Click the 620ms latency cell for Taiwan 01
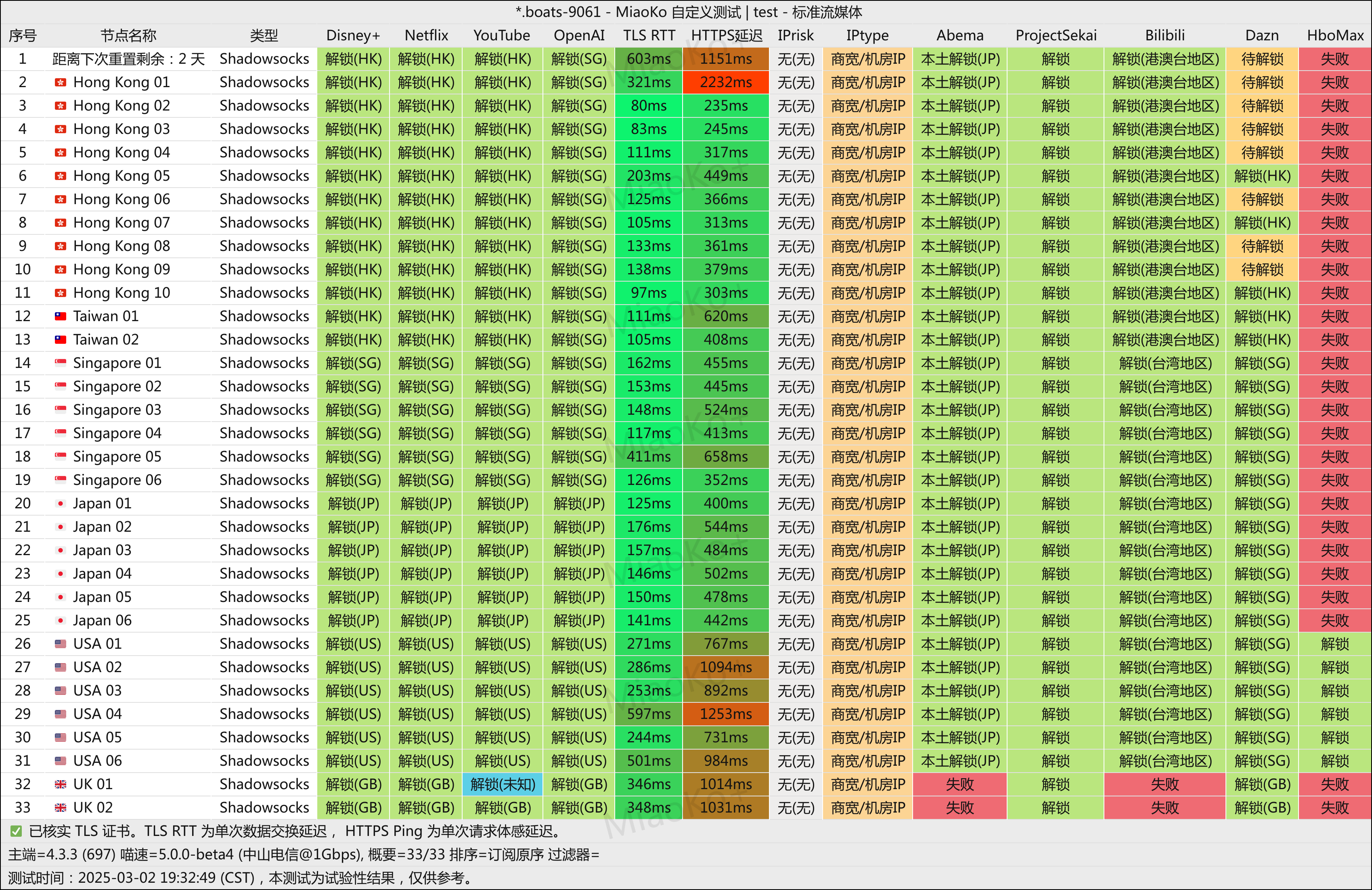The width and height of the screenshot is (1372, 890). click(726, 316)
